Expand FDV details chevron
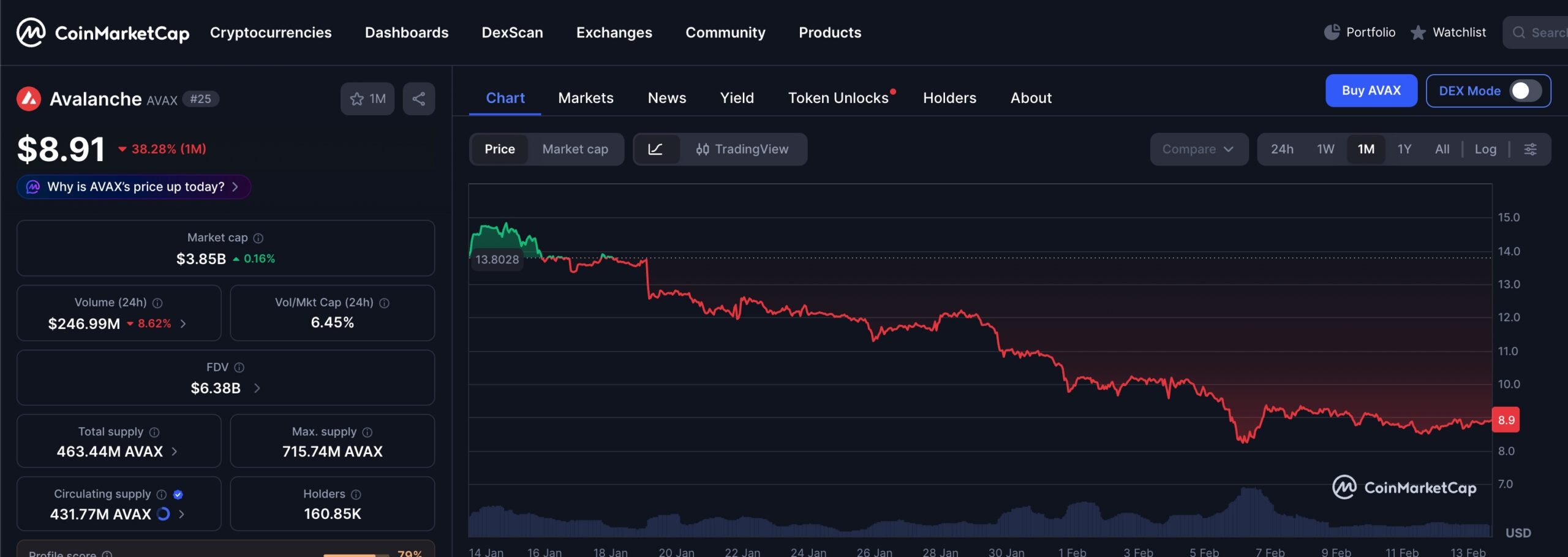The width and height of the screenshot is (1568, 557). 257,388
